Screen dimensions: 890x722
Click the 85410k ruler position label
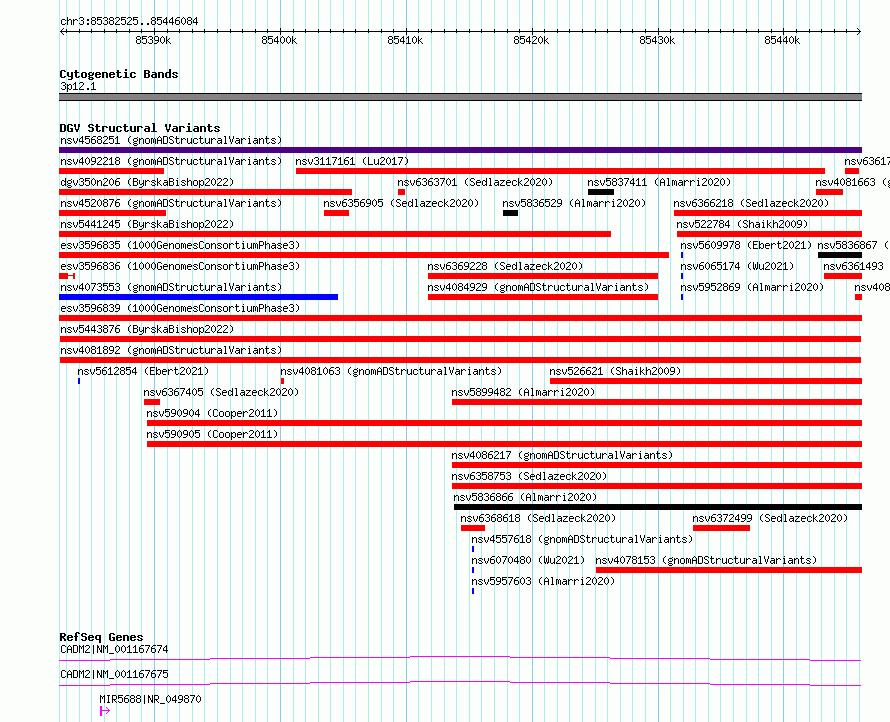click(405, 40)
